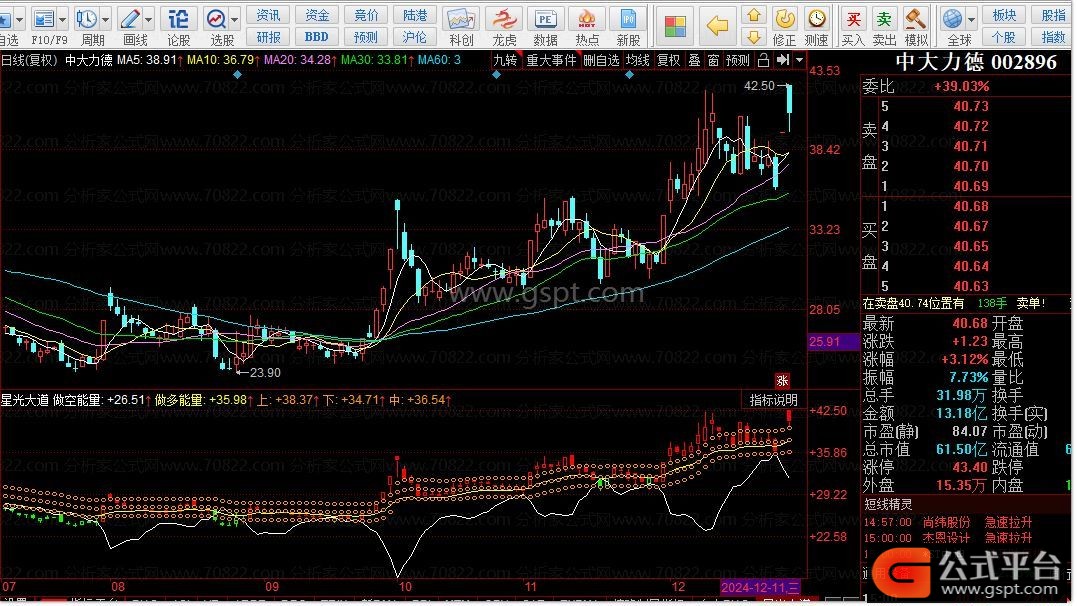Screen dimensions: 1077x606
Task: Open the 模拟 simulated trading gavel icon
Action: 916,19
